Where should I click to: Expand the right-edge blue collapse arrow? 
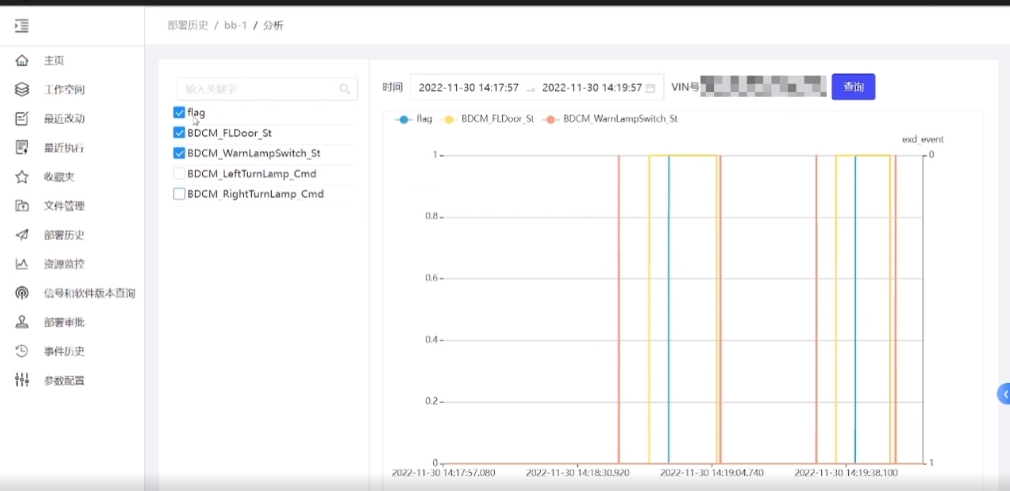coord(1004,394)
